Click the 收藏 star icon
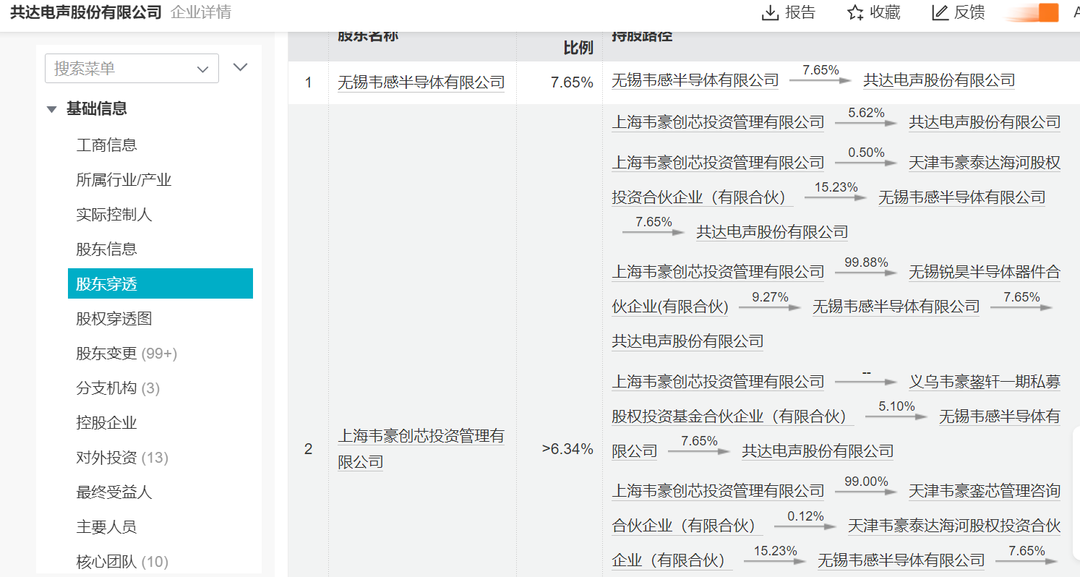Viewport: 1080px width, 577px height. coord(855,12)
